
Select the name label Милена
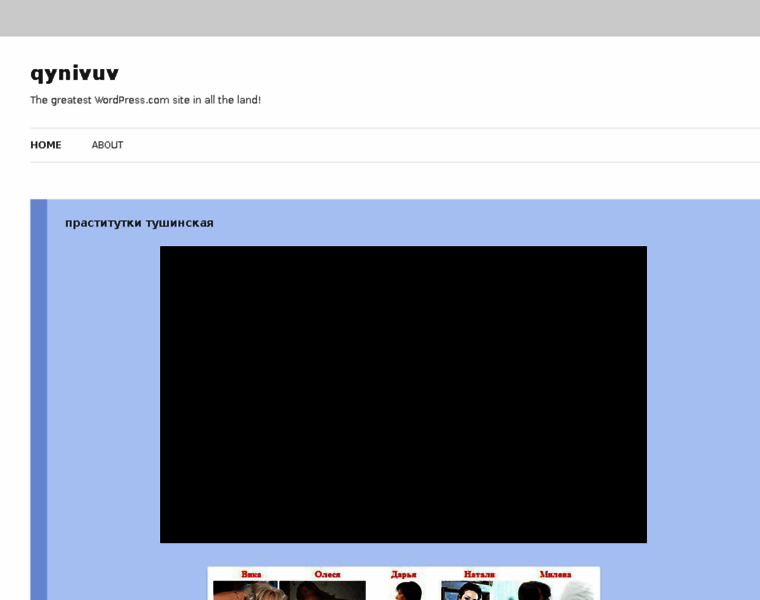pos(555,574)
